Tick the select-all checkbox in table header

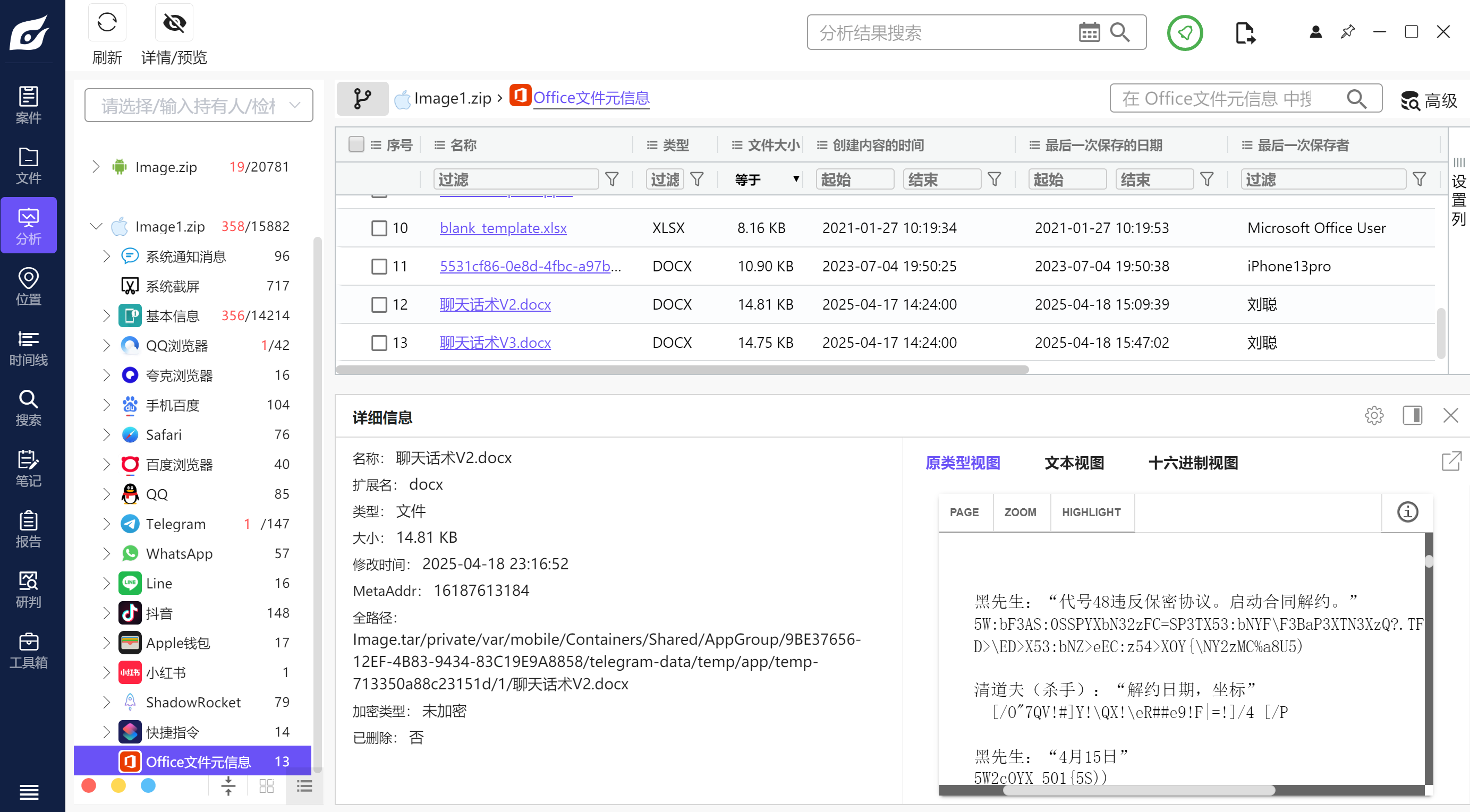tap(356, 144)
